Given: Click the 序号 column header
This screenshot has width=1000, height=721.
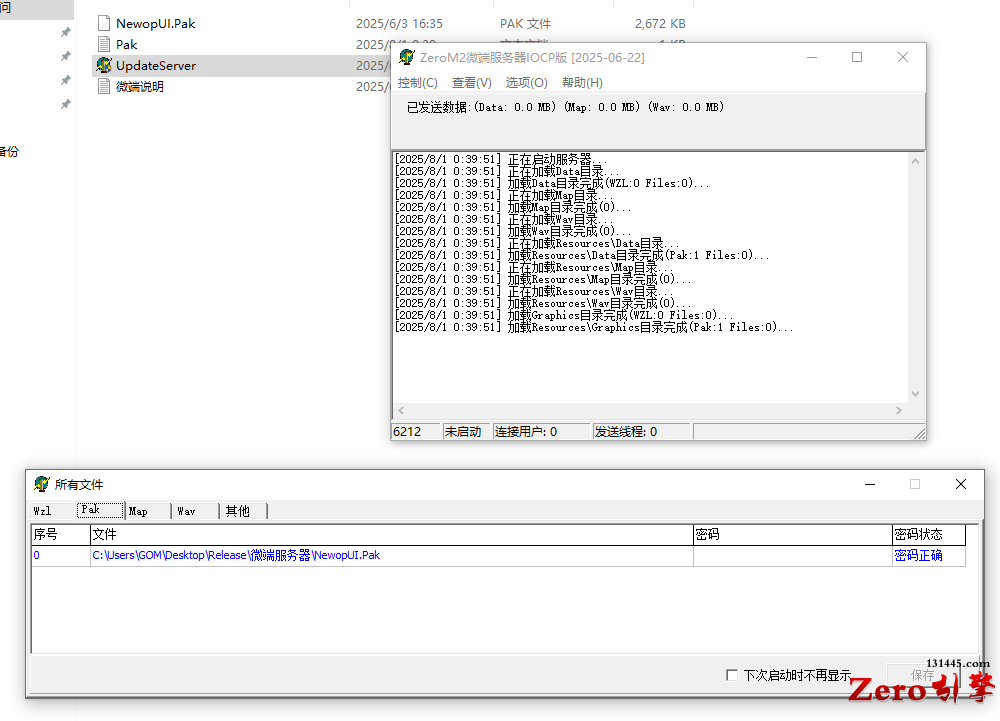Looking at the screenshot, I should pos(61,535).
